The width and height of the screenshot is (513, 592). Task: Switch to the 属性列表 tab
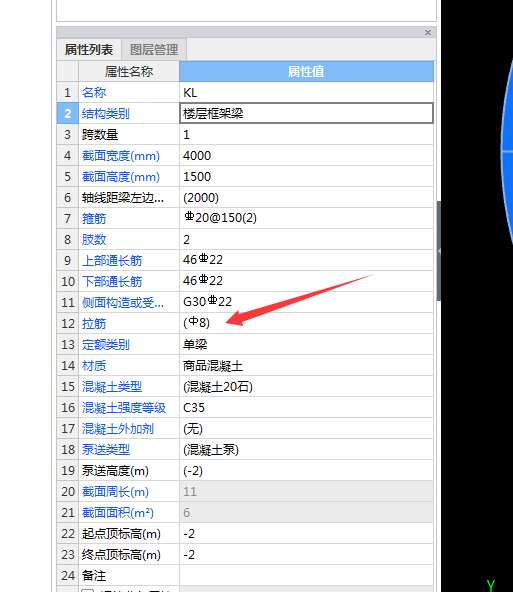click(89, 49)
